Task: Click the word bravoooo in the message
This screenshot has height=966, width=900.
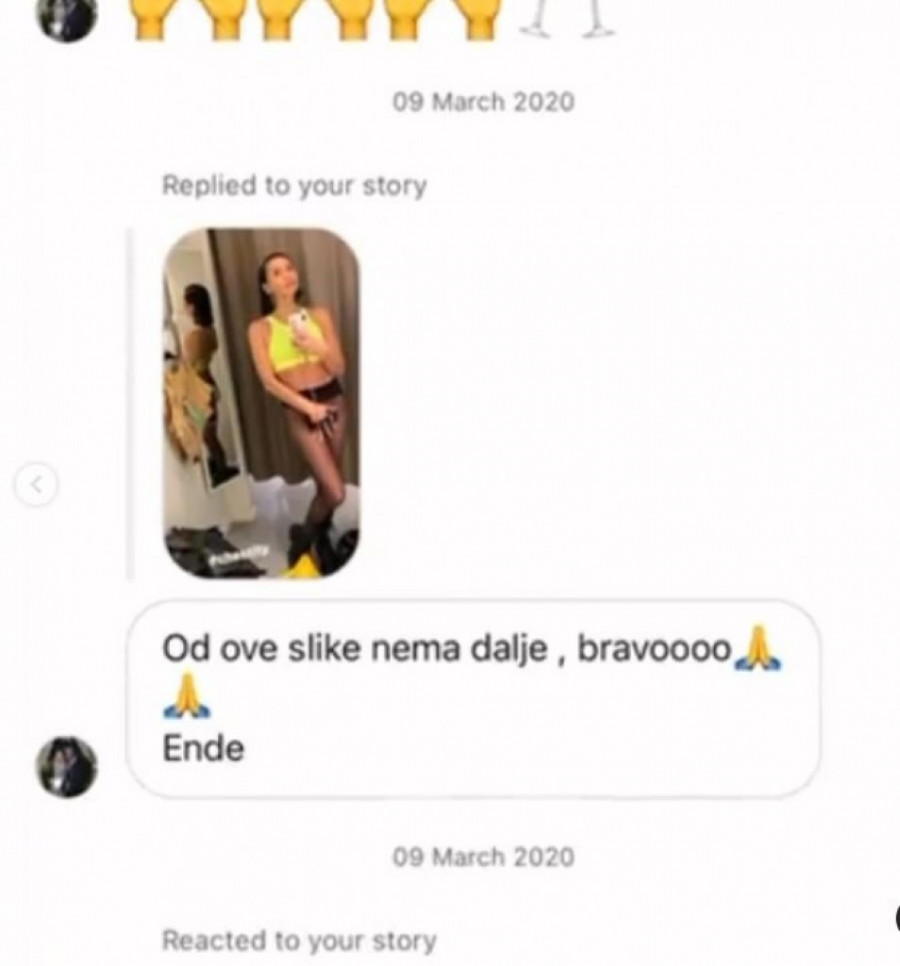Action: pyautogui.click(x=654, y=649)
